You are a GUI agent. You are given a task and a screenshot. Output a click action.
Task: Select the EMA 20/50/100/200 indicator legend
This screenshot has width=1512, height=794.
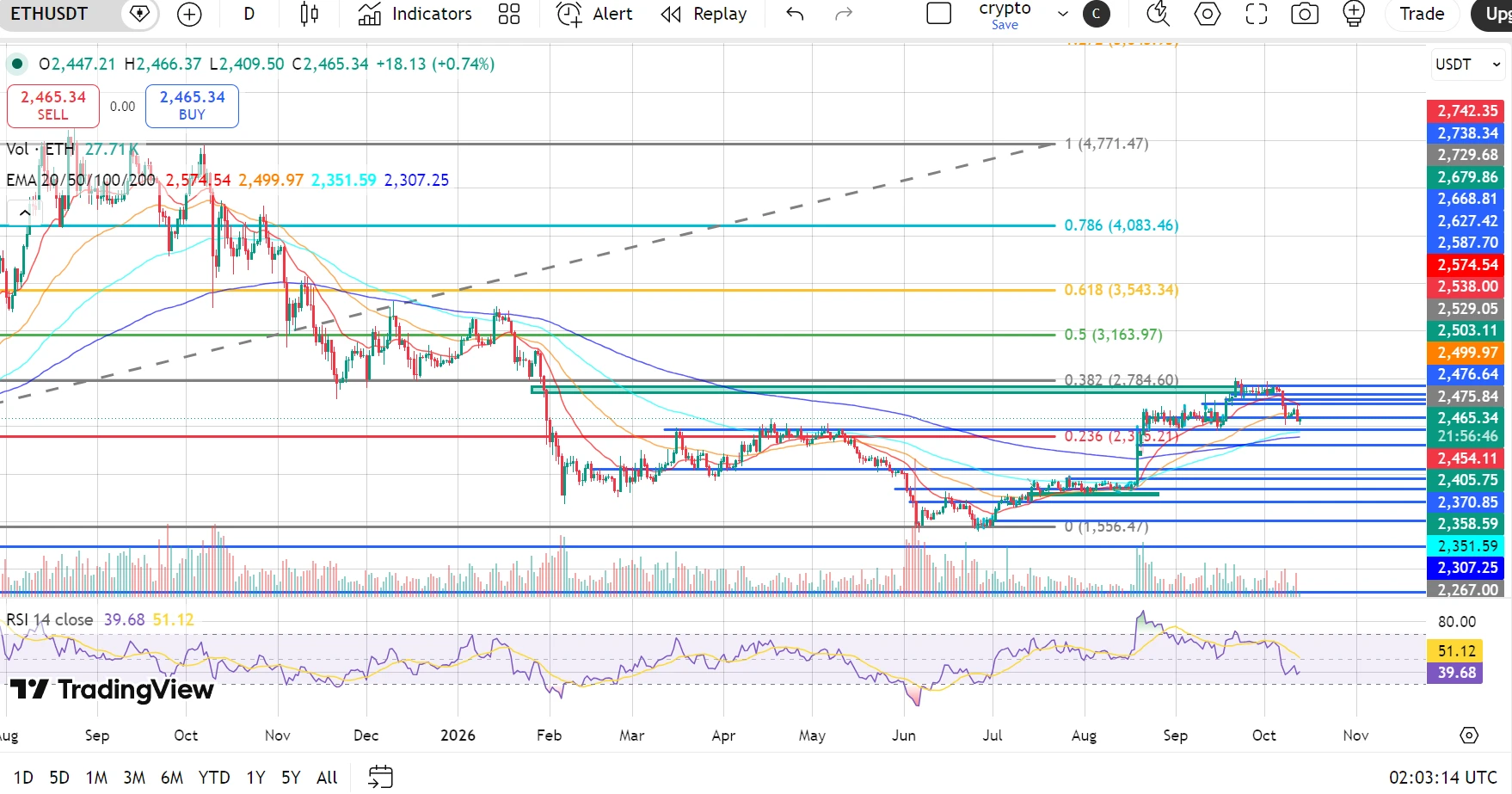click(81, 180)
